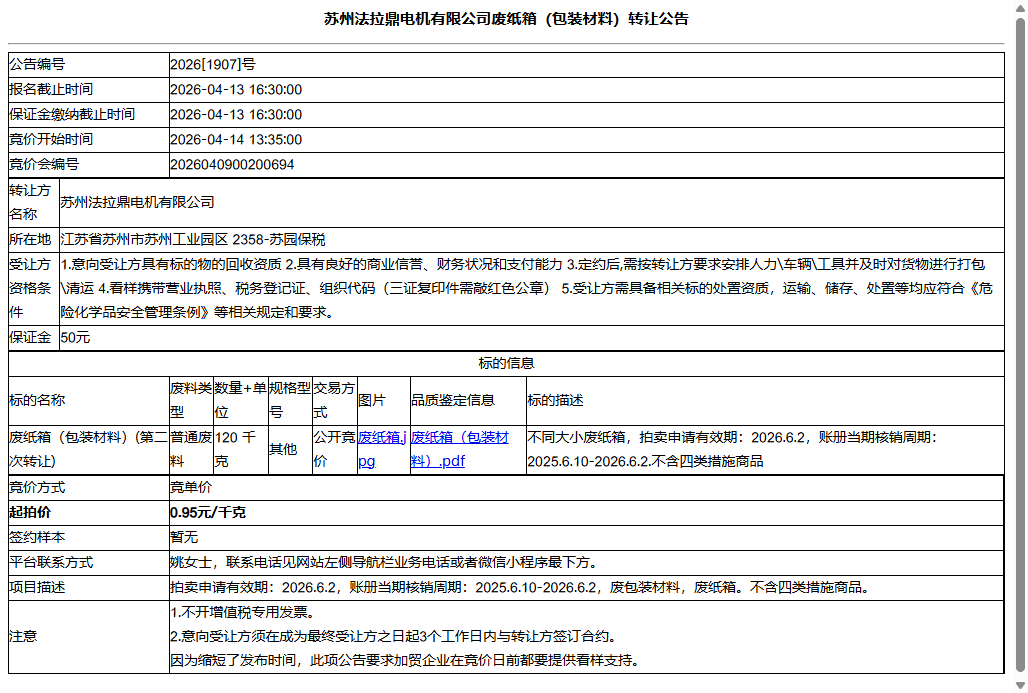Viewport: 1028px width, 693px height.
Task: Click the page title 苏州法拉鼎电机有限公司废纸箱转让公告
Action: point(506,19)
